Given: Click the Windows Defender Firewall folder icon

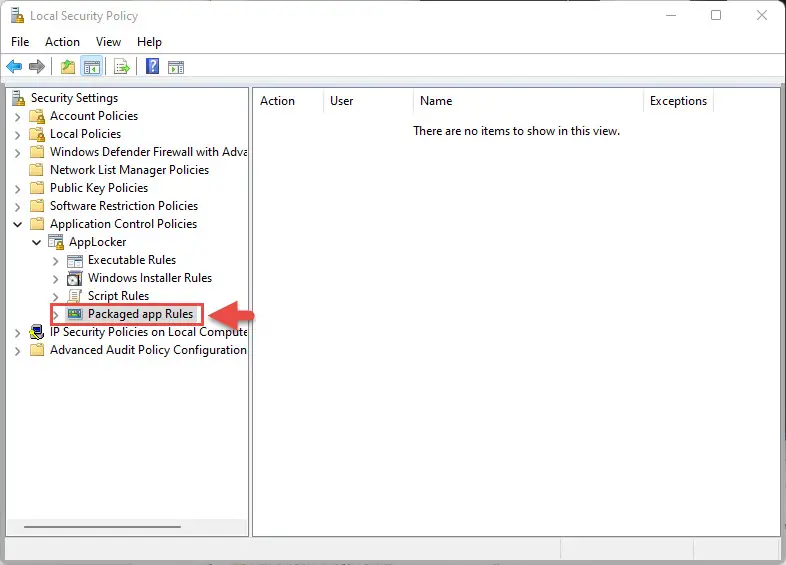Looking at the screenshot, I should coord(37,152).
